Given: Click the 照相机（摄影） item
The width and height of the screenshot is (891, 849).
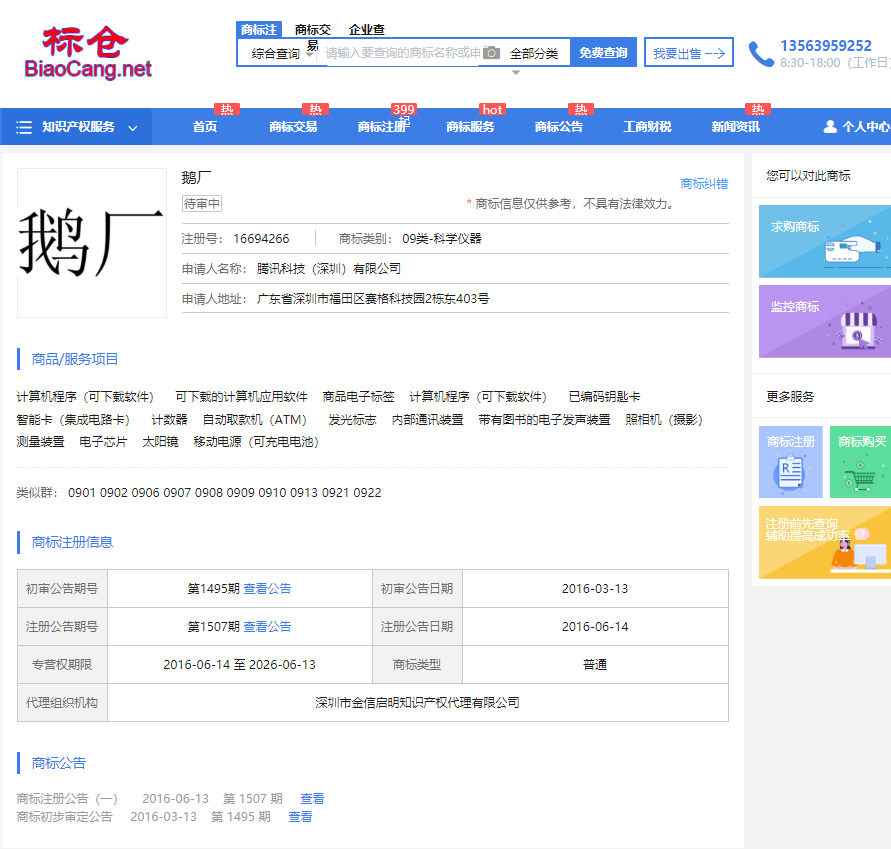Looking at the screenshot, I should [664, 420].
